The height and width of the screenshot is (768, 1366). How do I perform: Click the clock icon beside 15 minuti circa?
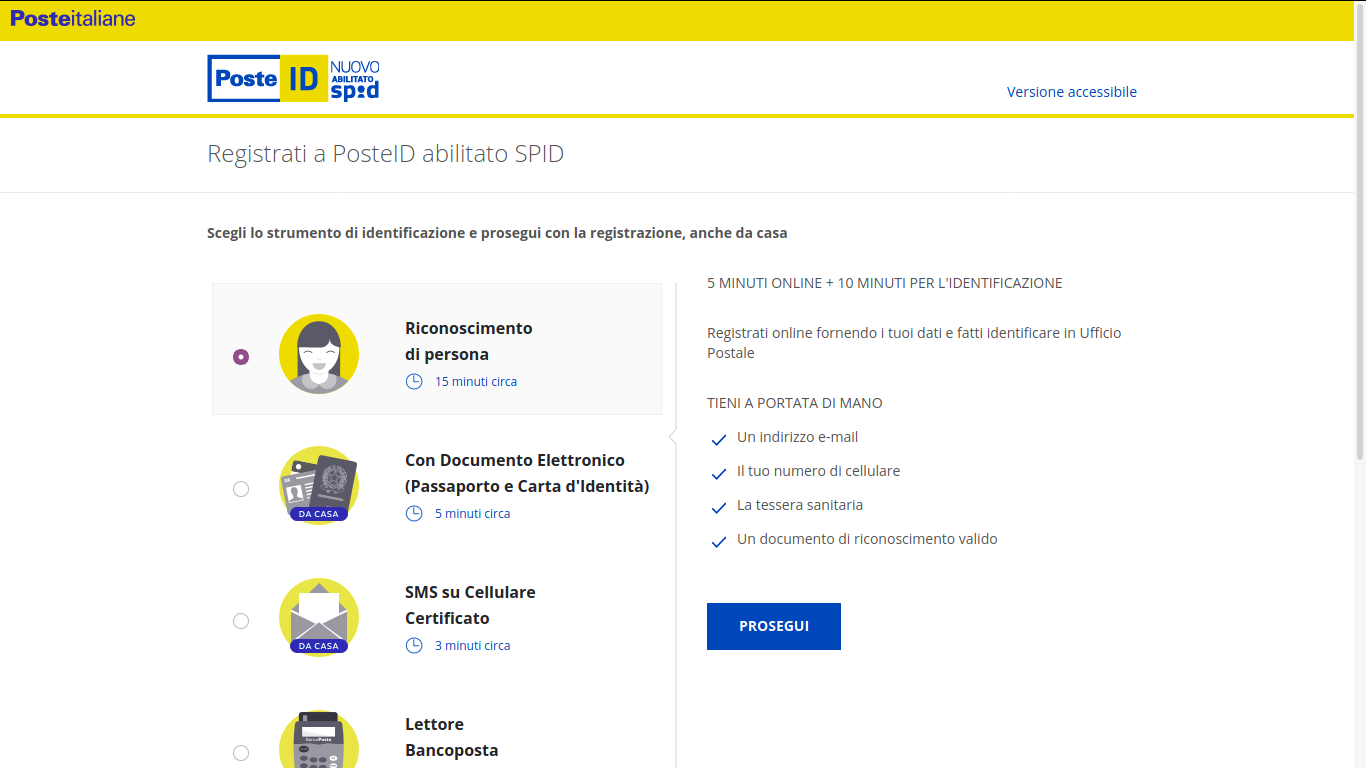[x=414, y=381]
